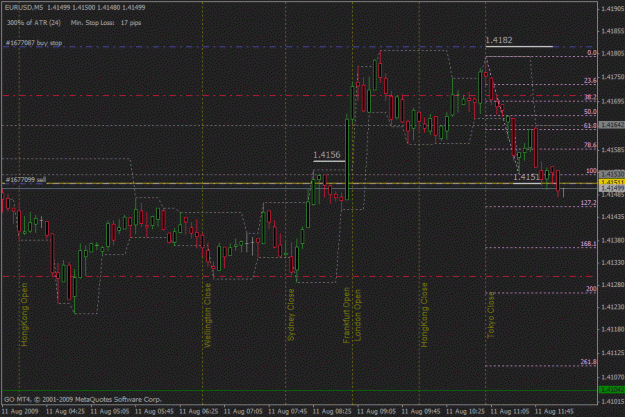The width and height of the screenshot is (625, 417).
Task: Click '11 Aug 09:05' on the time axis
Action: click(x=376, y=411)
